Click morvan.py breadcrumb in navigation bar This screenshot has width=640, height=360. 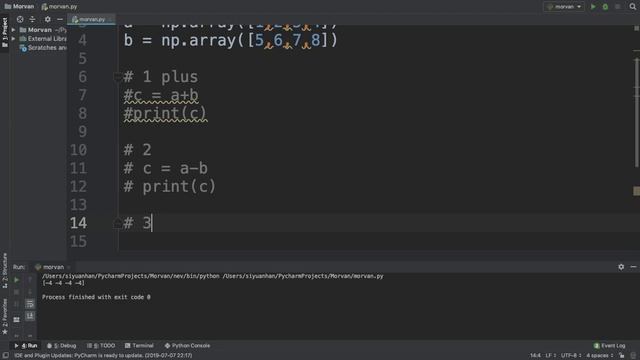(59, 7)
